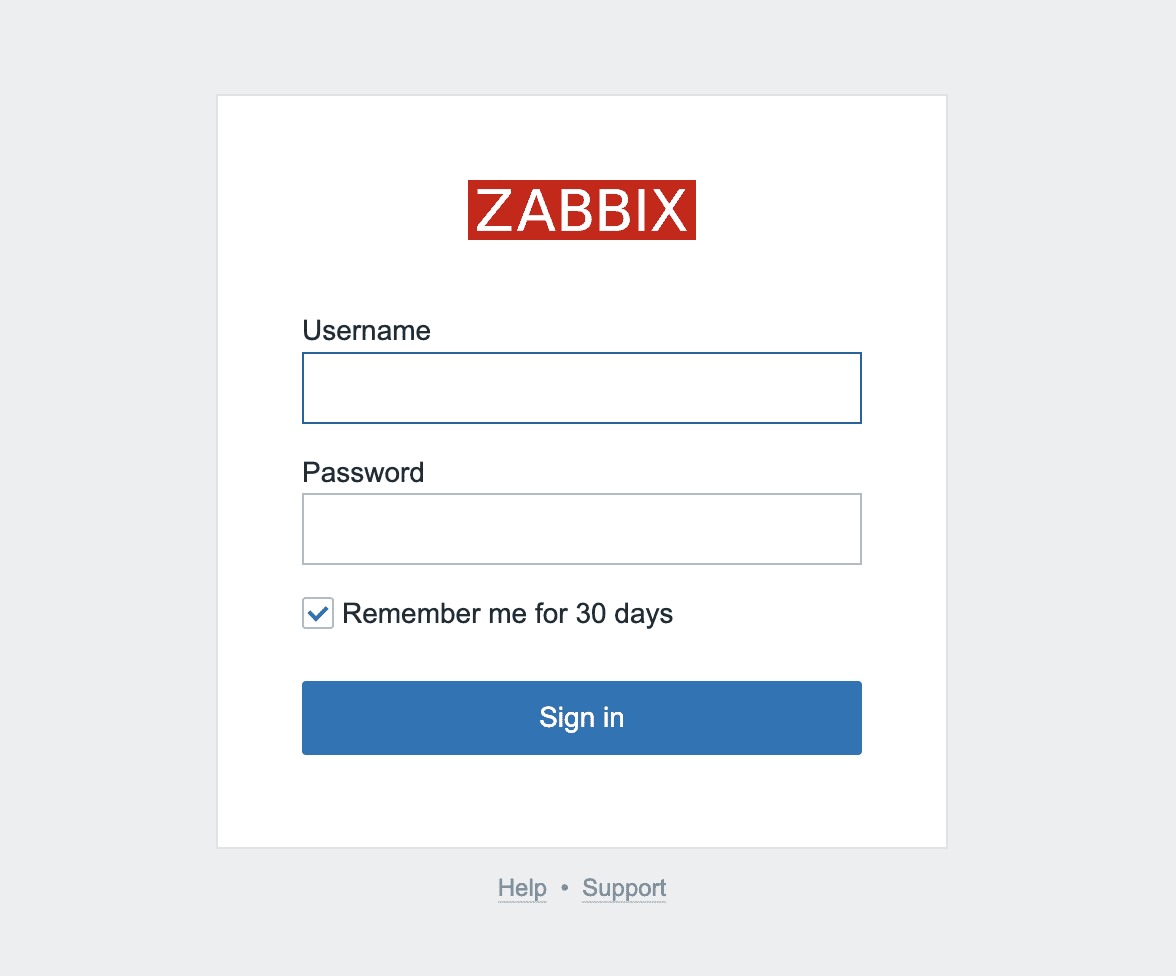Image resolution: width=1176 pixels, height=976 pixels.
Task: Click inside the Password input field
Action: click(581, 529)
